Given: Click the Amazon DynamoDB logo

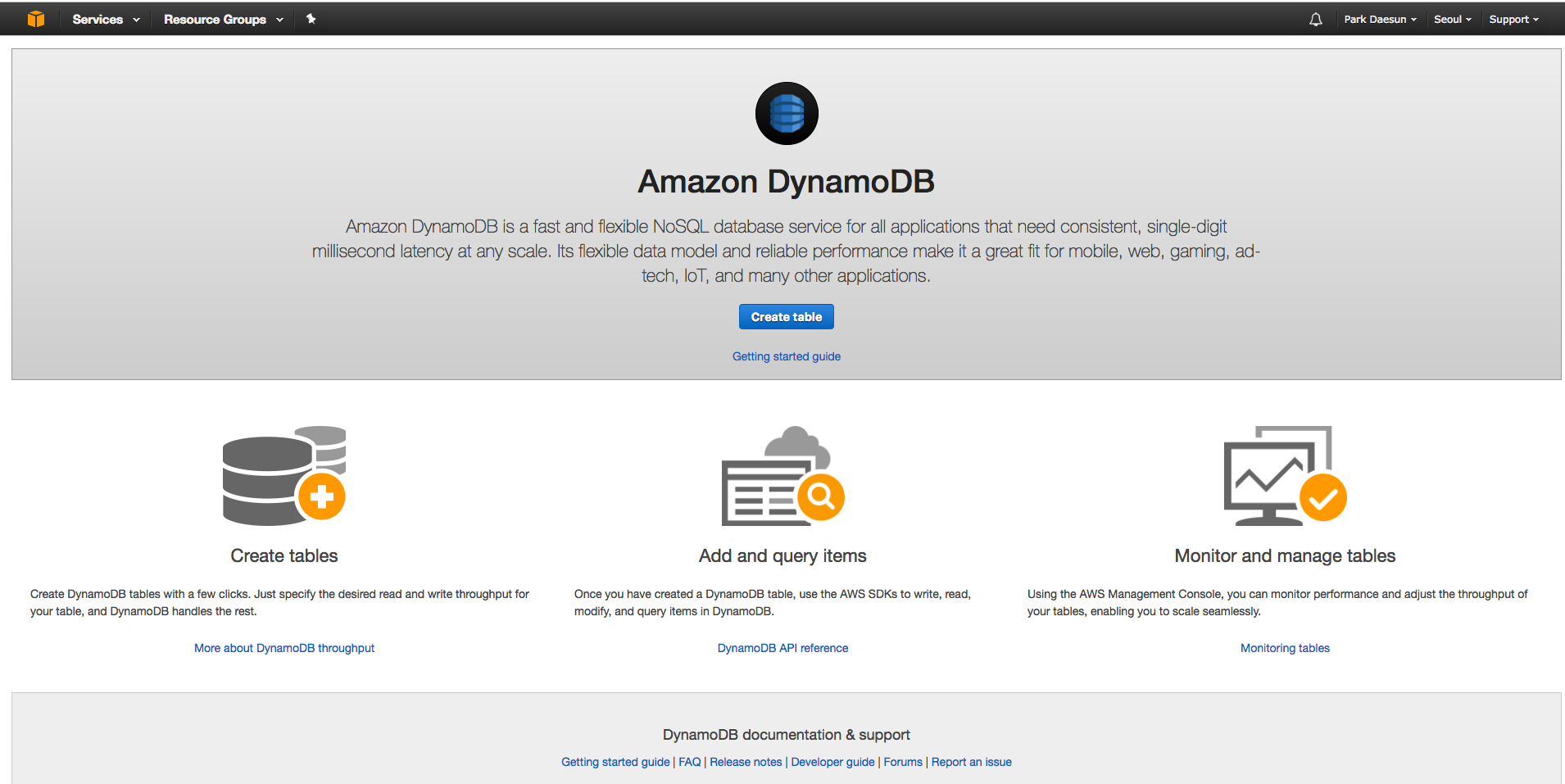Looking at the screenshot, I should pyautogui.click(x=786, y=113).
